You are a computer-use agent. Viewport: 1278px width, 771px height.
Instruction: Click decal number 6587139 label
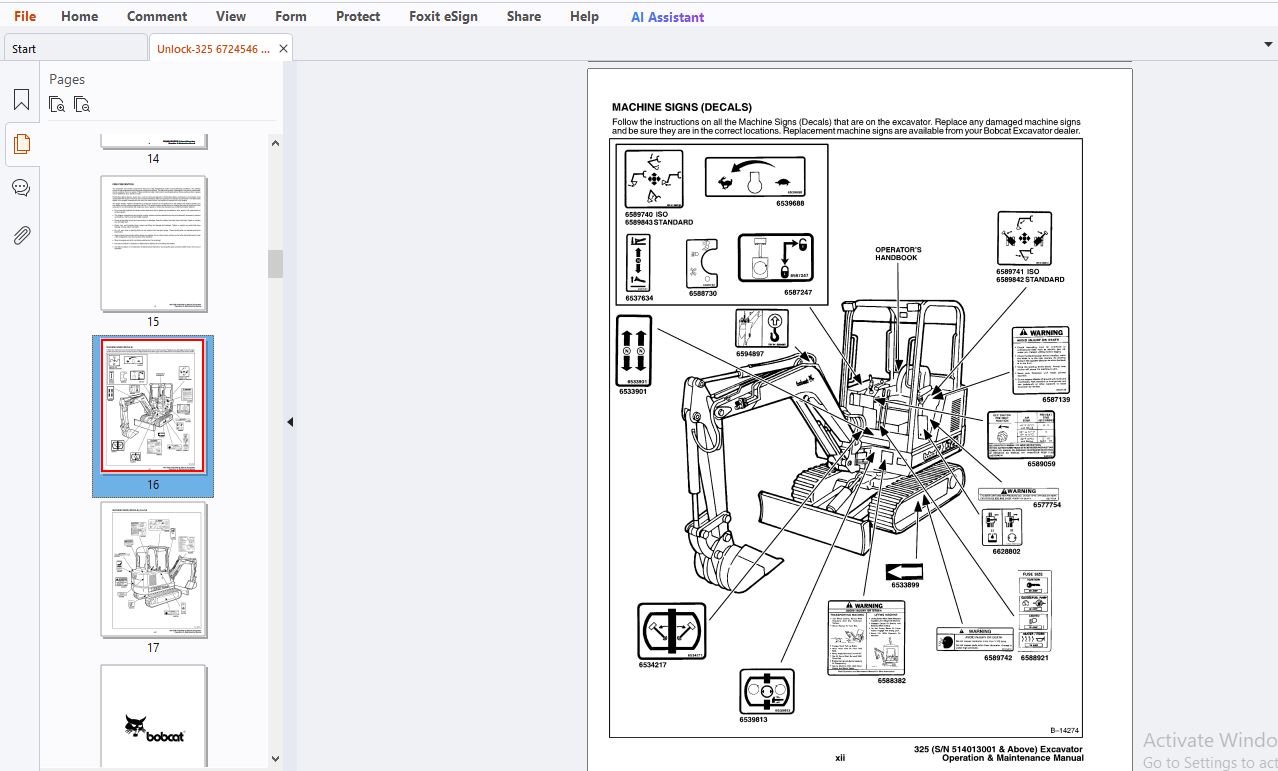point(1055,399)
